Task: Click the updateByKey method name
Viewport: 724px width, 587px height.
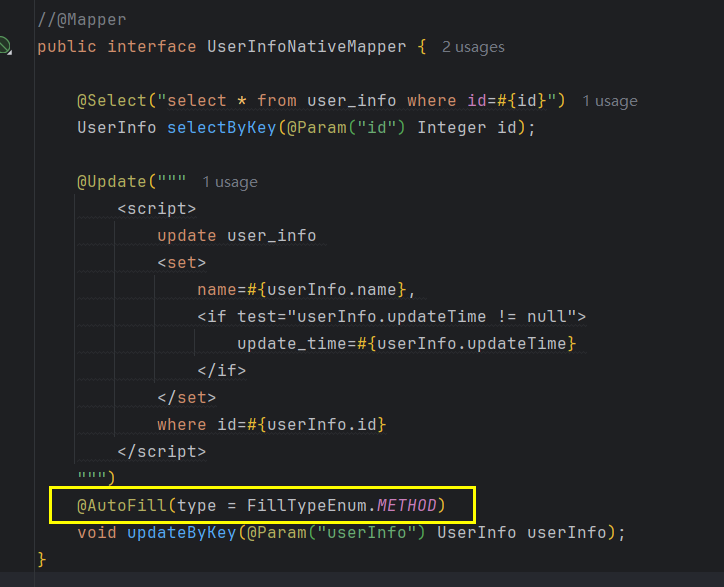Action: [x=181, y=533]
